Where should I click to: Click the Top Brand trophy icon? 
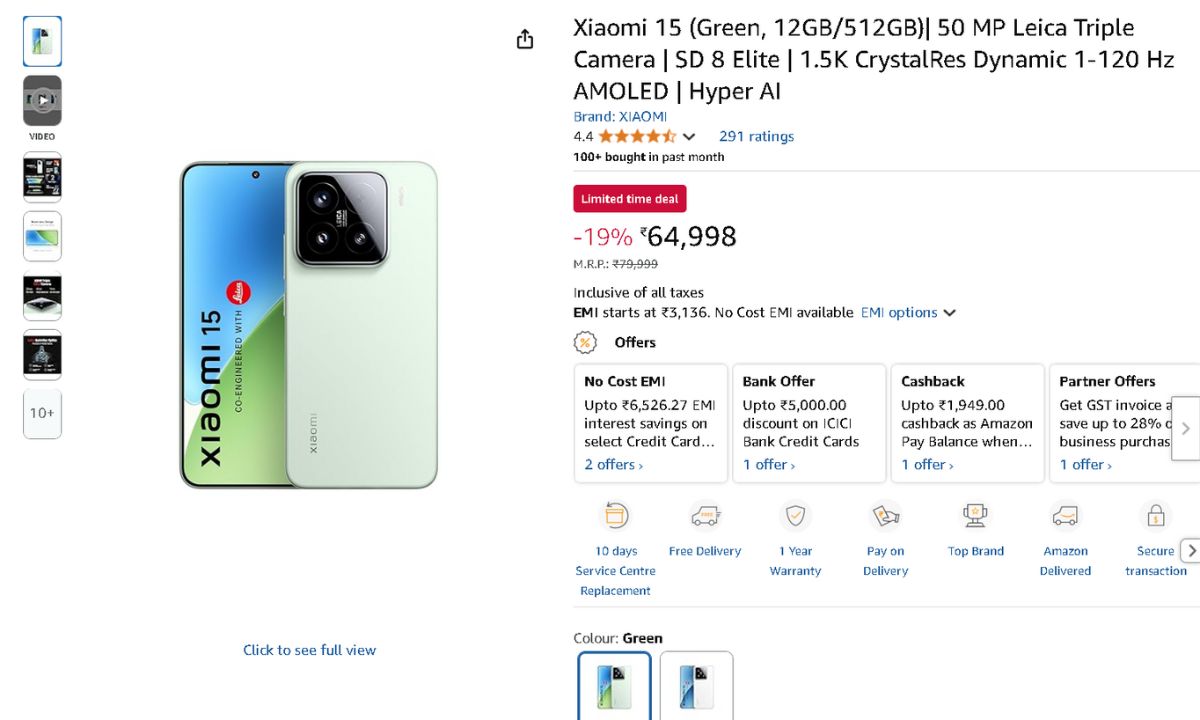click(x=975, y=515)
